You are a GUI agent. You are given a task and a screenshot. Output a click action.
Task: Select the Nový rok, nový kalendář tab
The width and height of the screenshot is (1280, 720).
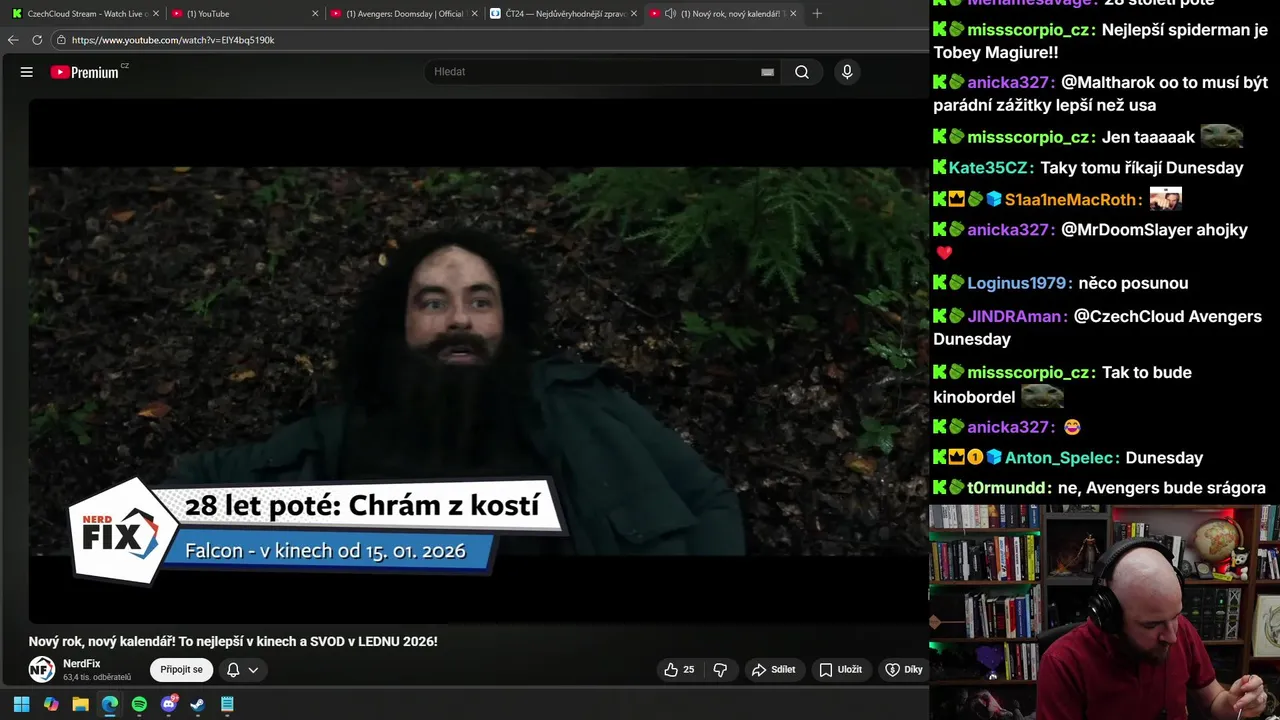pos(723,14)
